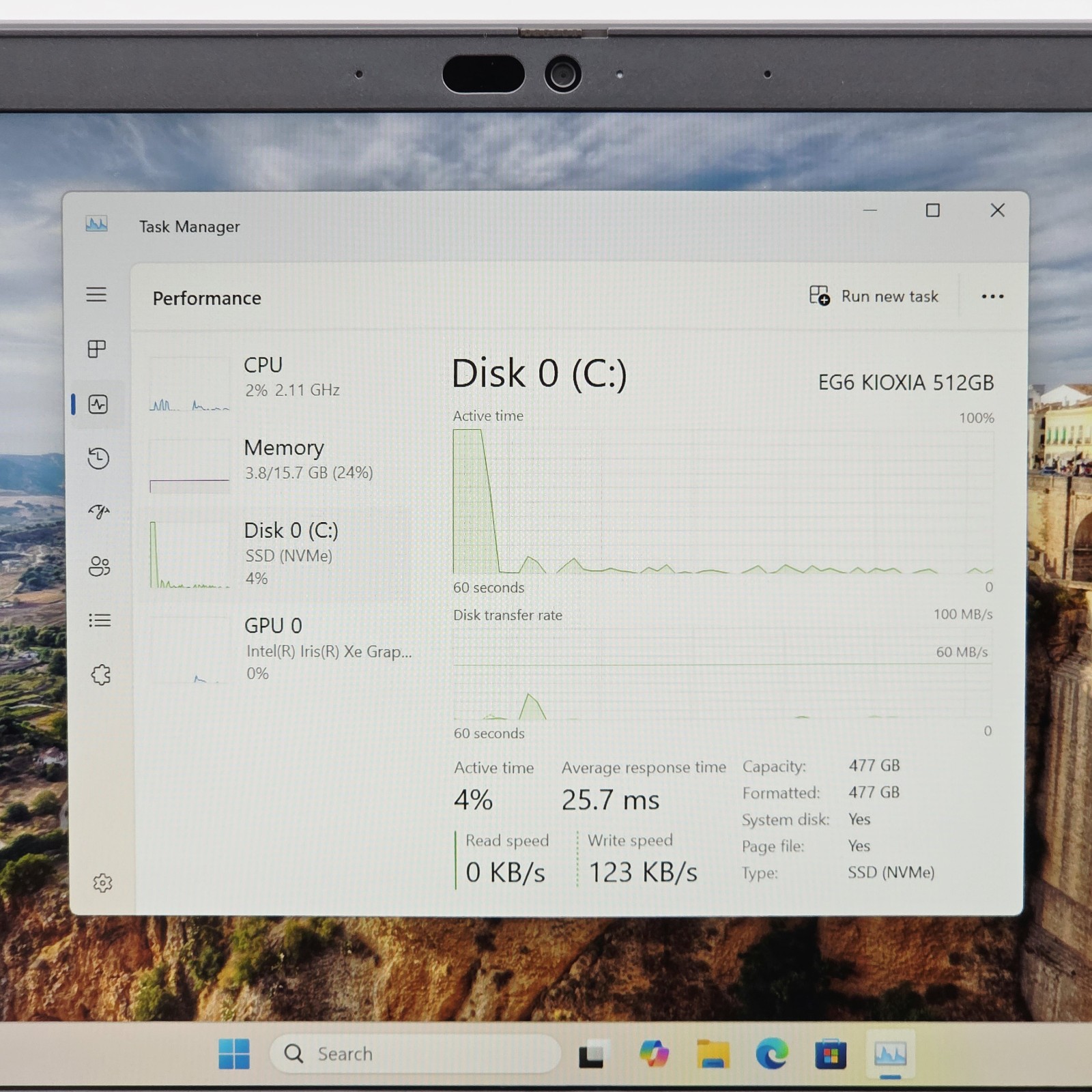Image resolution: width=1092 pixels, height=1092 pixels.
Task: Click the Active time graph
Action: 723,502
